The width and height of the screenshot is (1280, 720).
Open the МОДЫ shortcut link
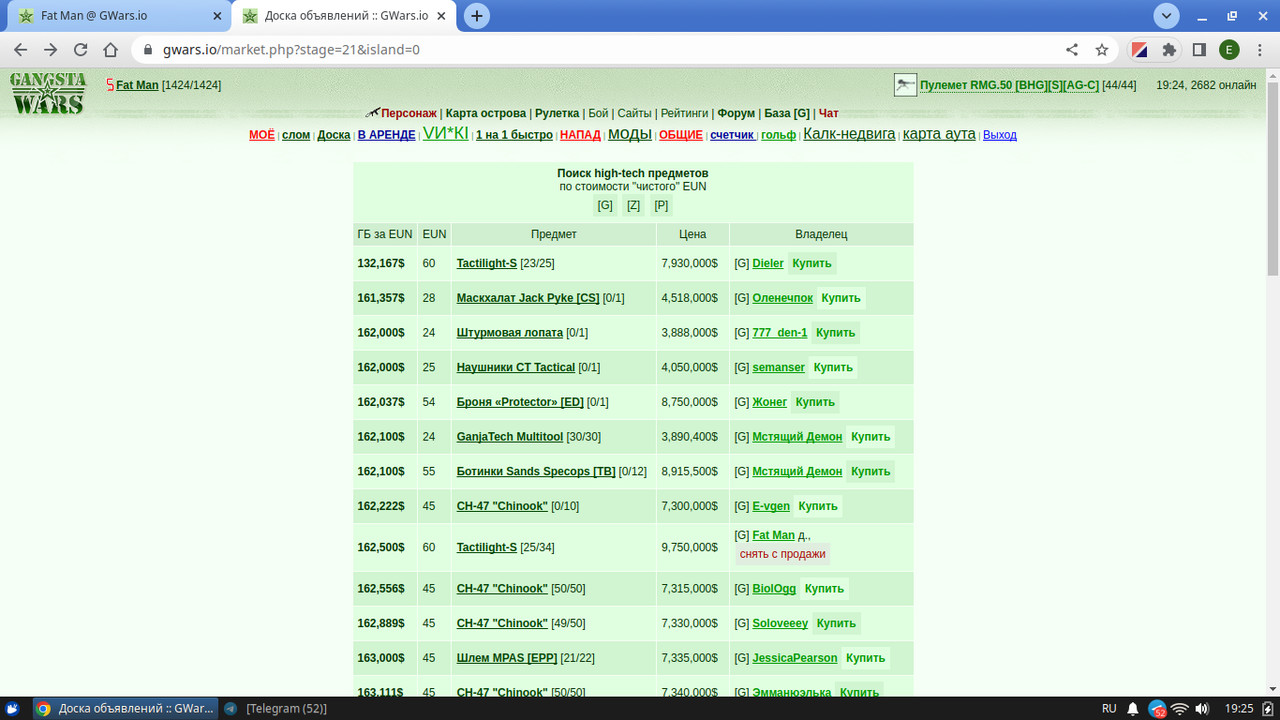[x=630, y=134]
